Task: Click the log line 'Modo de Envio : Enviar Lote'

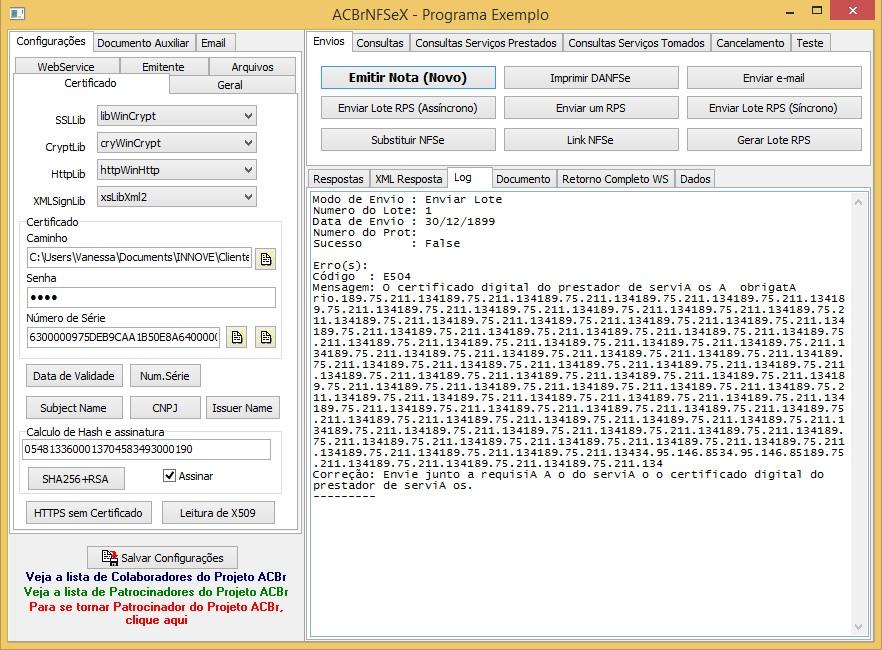Action: (x=407, y=199)
